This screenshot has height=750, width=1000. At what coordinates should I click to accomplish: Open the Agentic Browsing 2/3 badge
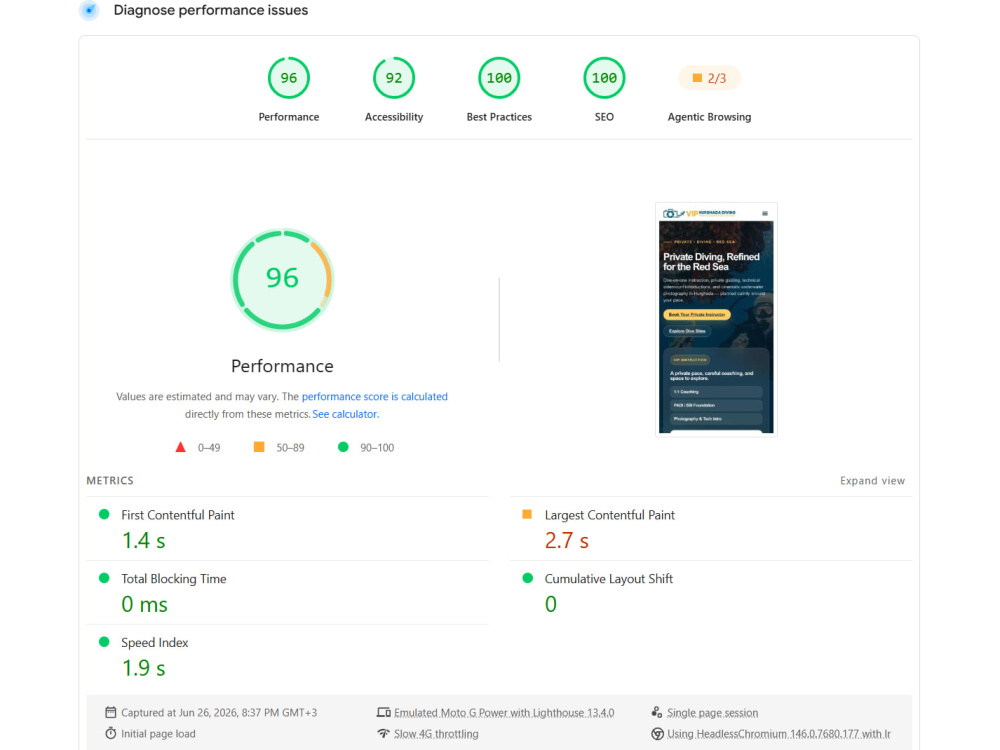click(x=709, y=78)
